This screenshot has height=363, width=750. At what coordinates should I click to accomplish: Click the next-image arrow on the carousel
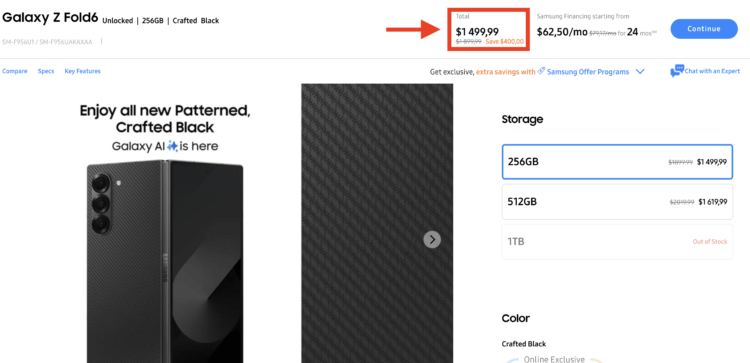432,240
